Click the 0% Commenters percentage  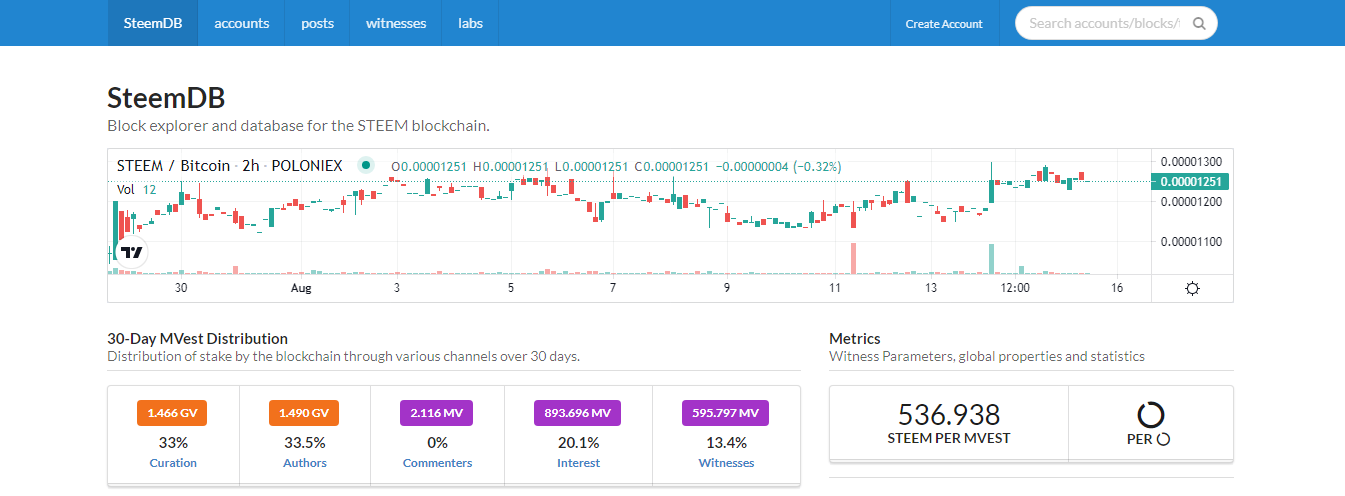pos(436,442)
